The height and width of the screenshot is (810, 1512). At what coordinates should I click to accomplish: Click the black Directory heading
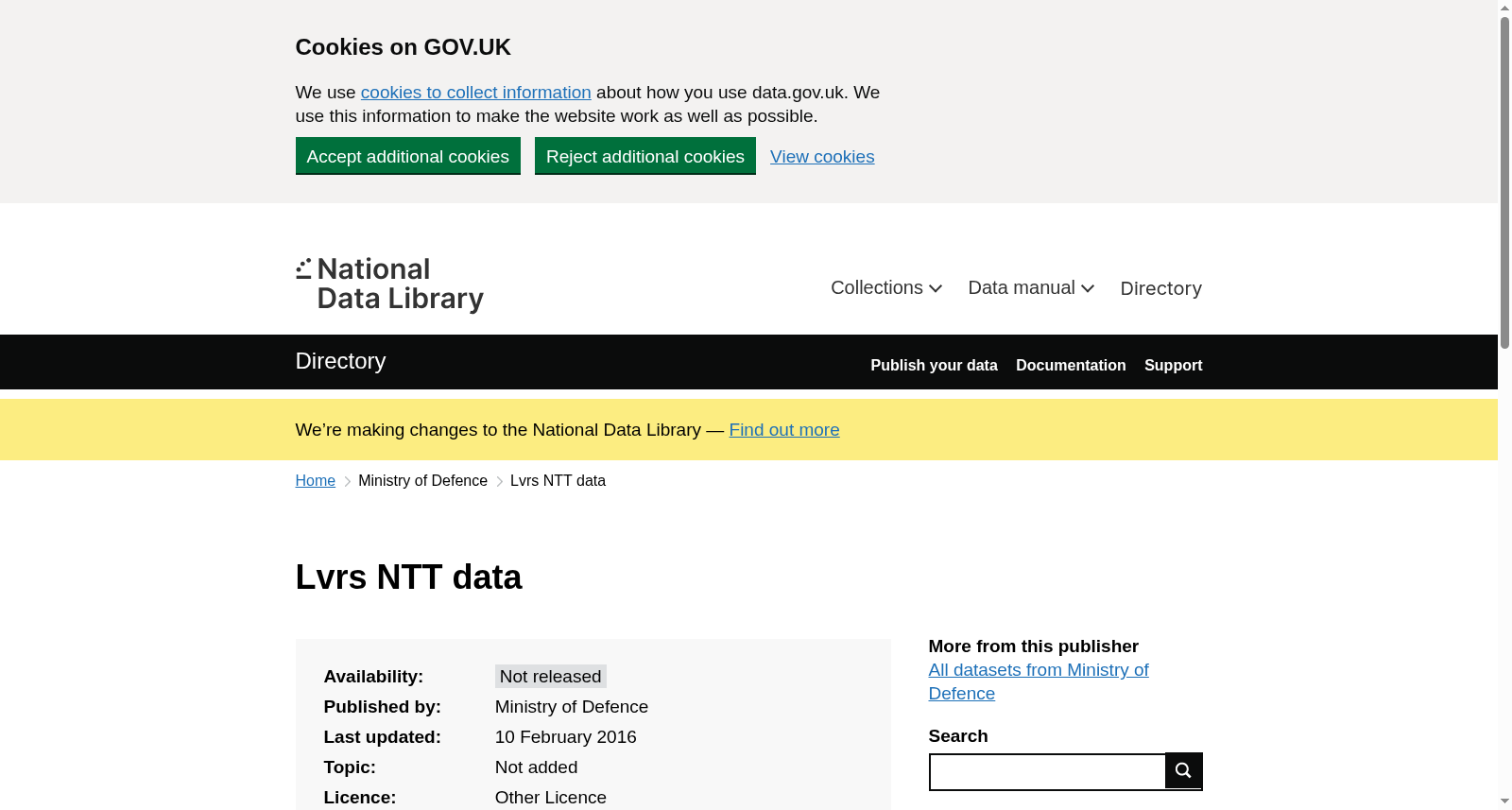point(340,361)
